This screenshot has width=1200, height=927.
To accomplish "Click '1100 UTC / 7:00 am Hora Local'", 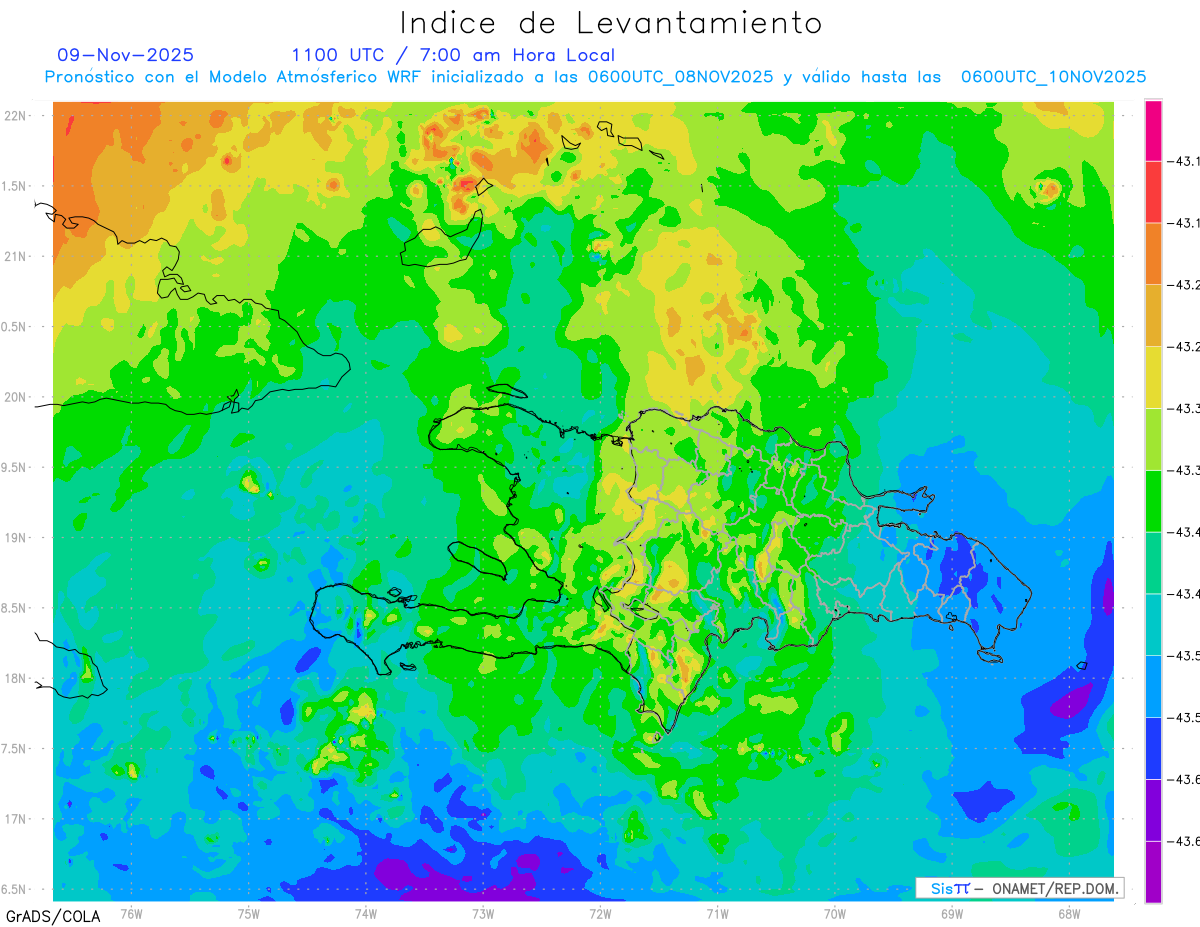I will pyautogui.click(x=453, y=55).
